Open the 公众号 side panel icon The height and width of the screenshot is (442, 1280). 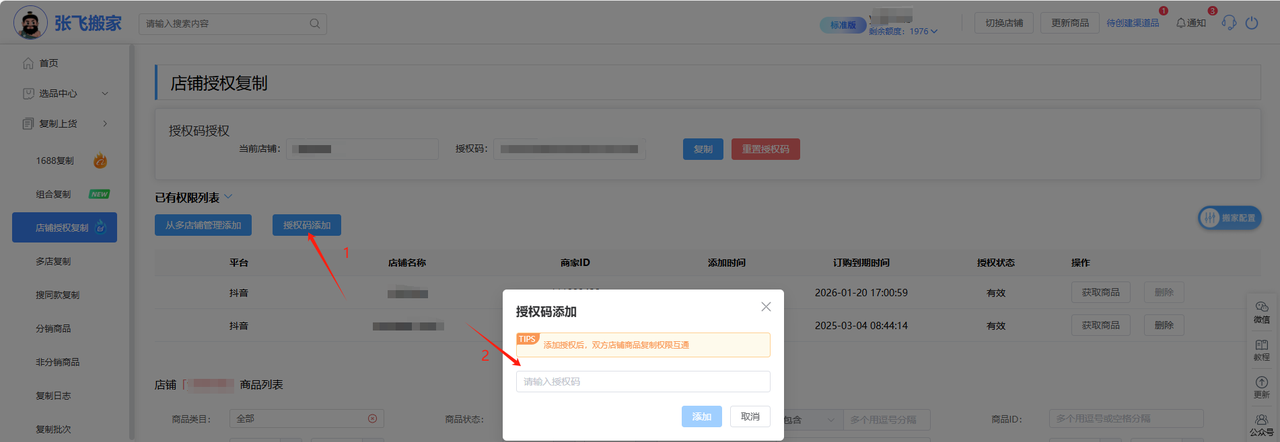pyautogui.click(x=1261, y=426)
